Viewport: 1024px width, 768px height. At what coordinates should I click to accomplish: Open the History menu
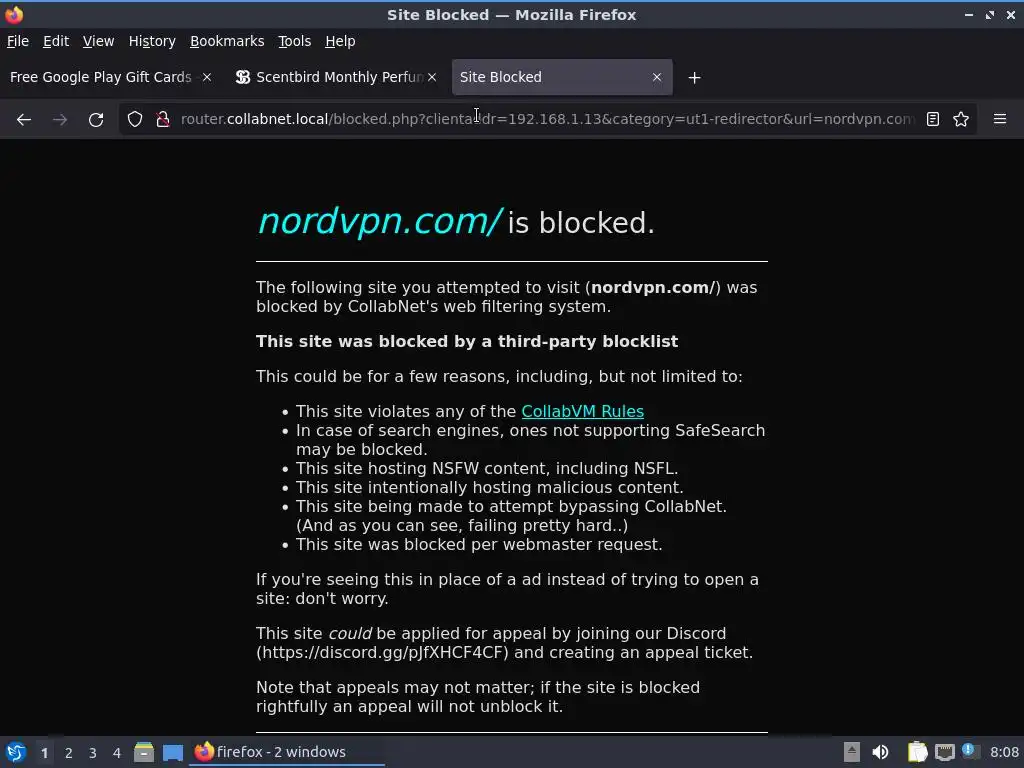pyautogui.click(x=152, y=41)
